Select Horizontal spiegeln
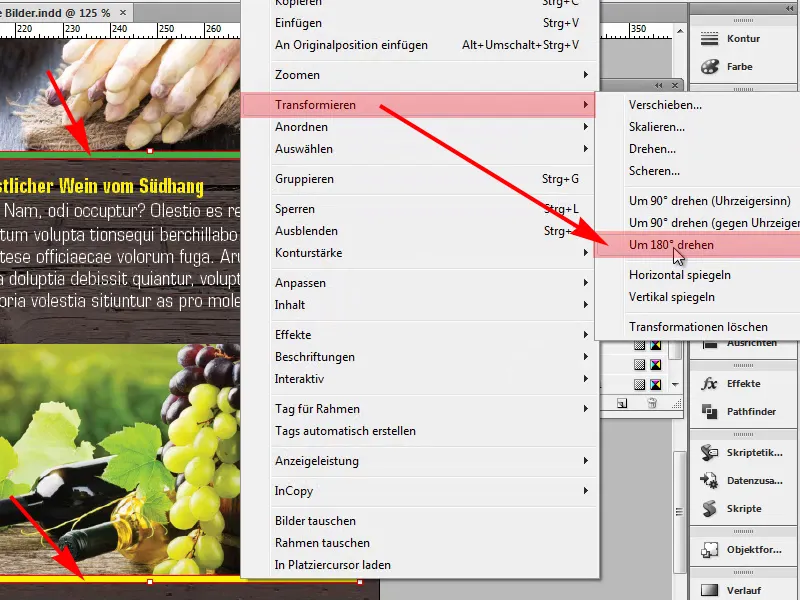This screenshot has height=600, width=800. click(698, 275)
